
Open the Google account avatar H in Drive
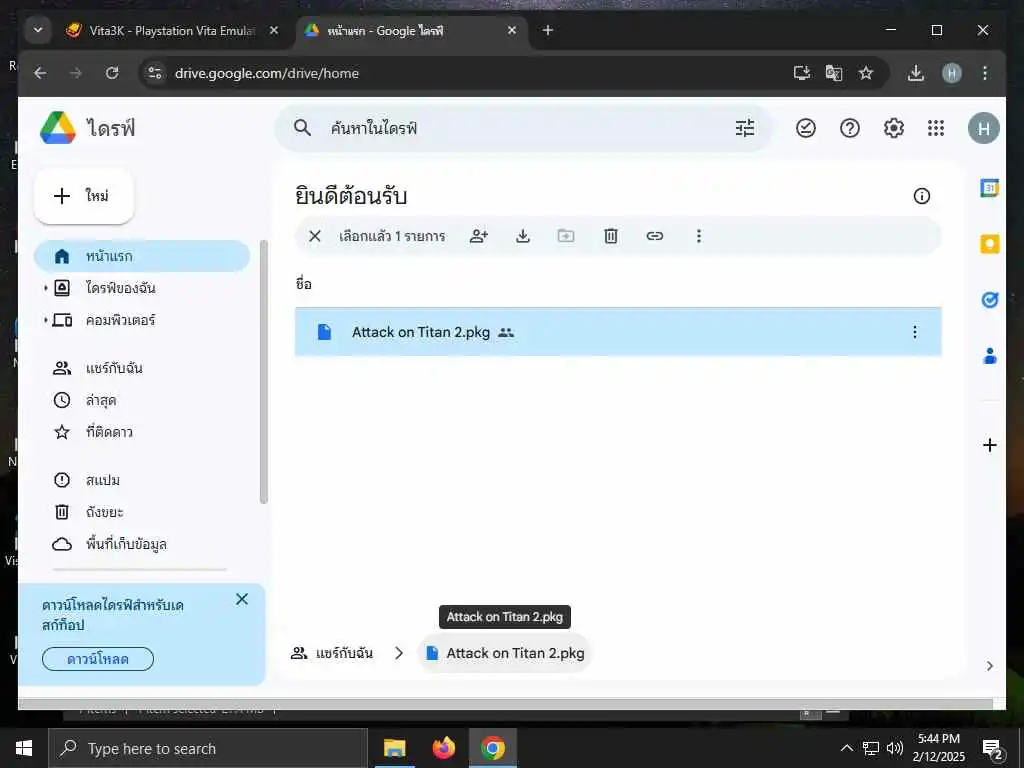click(984, 129)
